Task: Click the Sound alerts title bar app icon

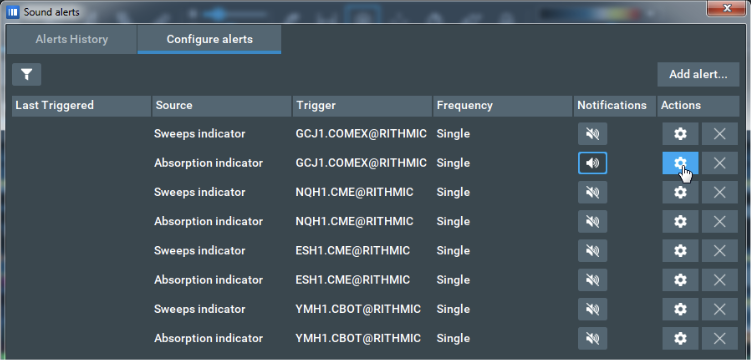Action: [x=12, y=12]
